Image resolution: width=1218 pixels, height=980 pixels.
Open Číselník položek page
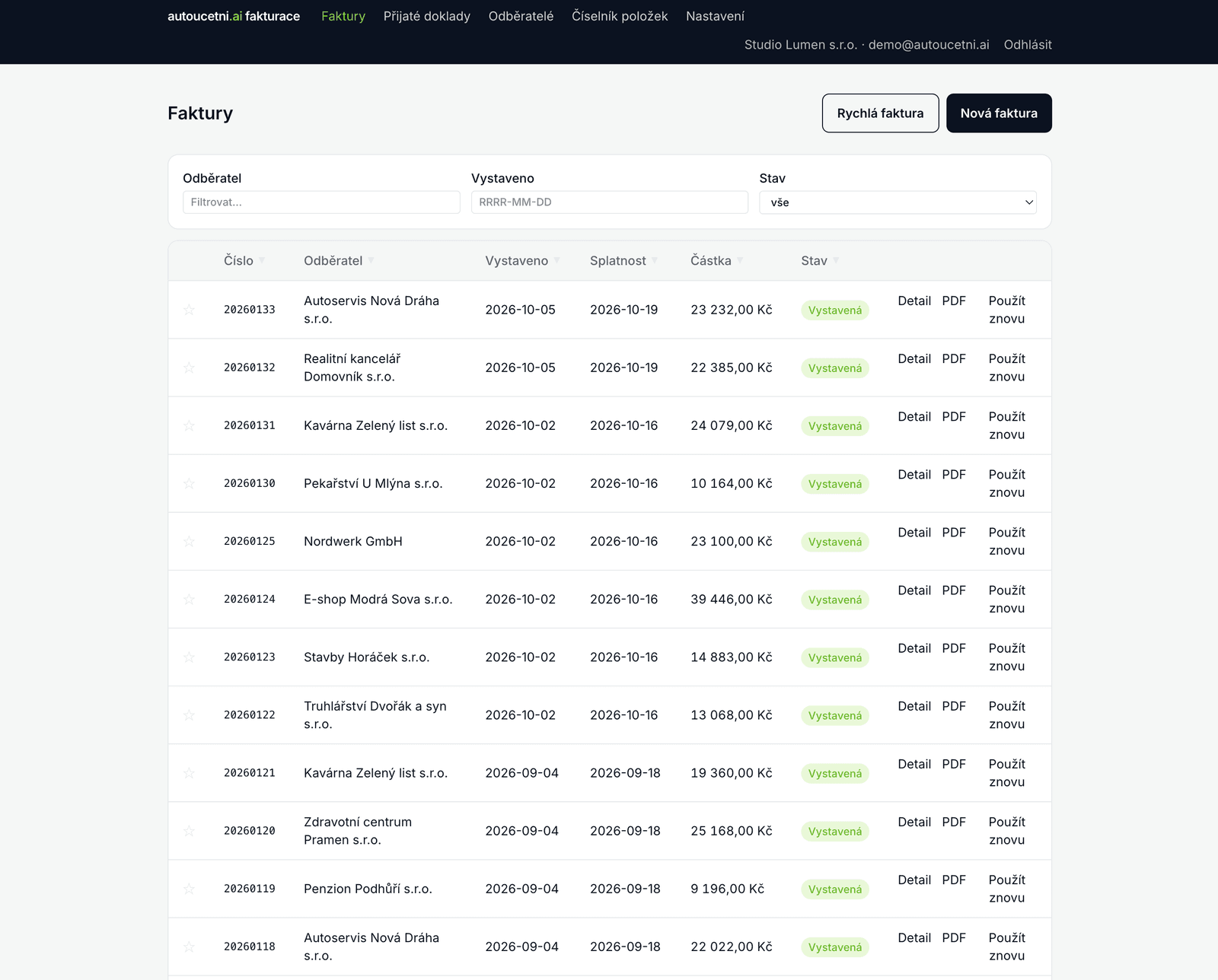click(620, 16)
